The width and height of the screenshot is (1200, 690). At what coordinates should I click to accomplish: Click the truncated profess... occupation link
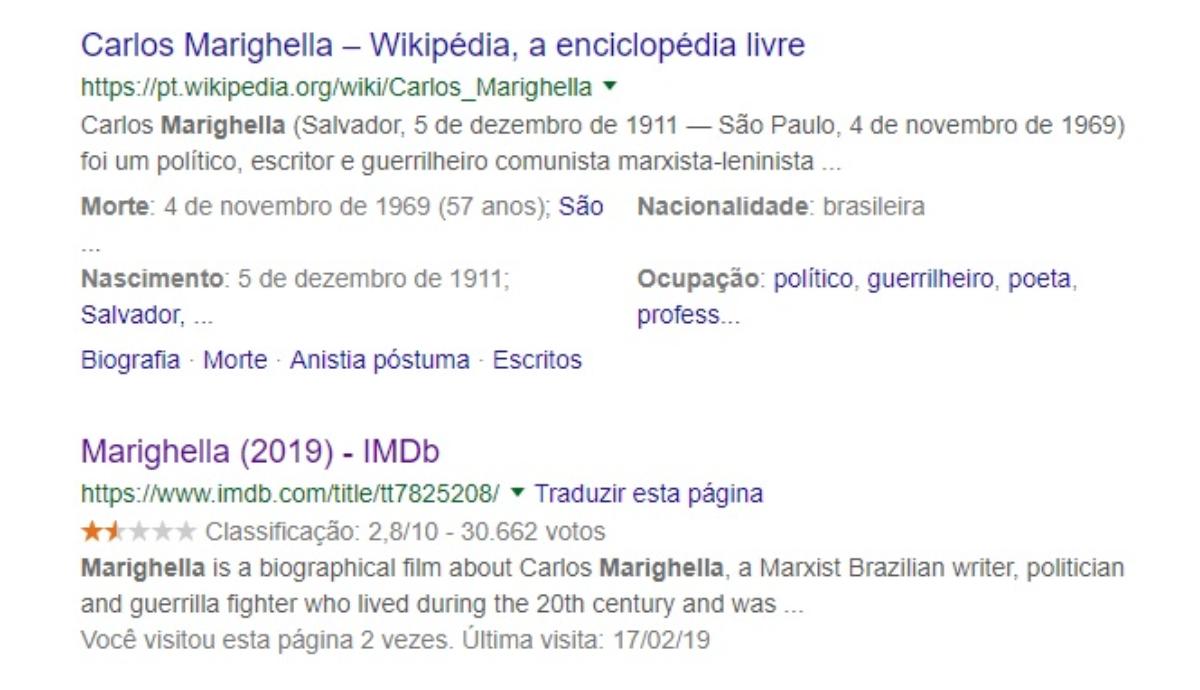point(688,315)
